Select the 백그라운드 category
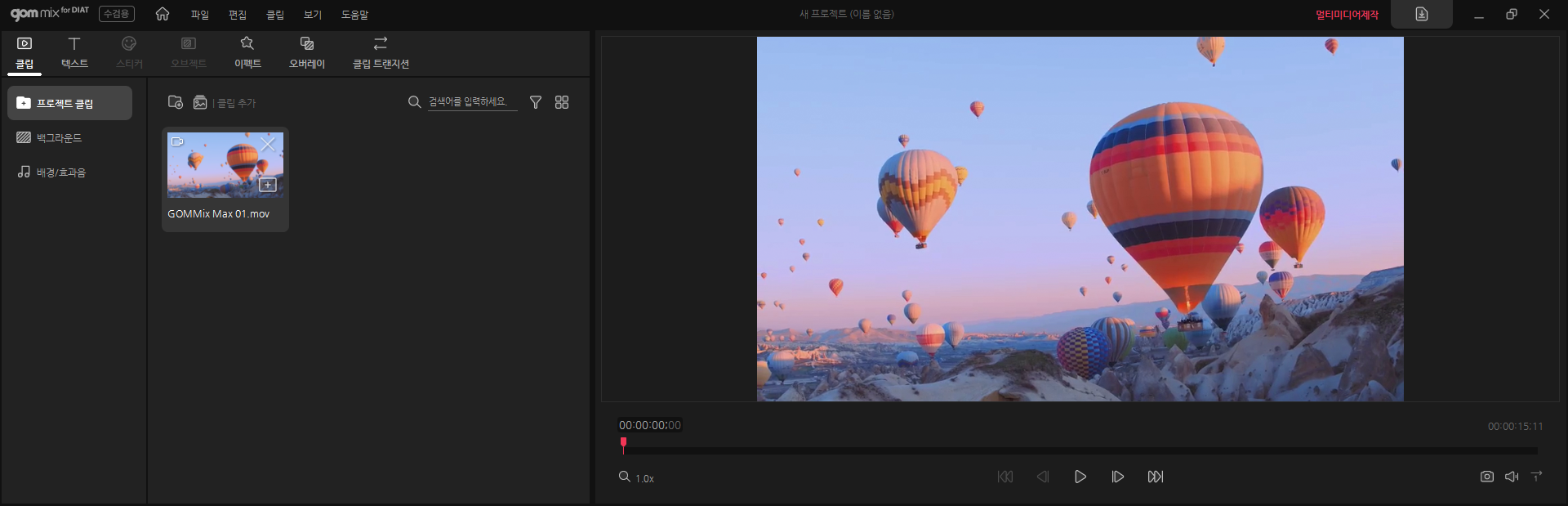 [x=69, y=138]
